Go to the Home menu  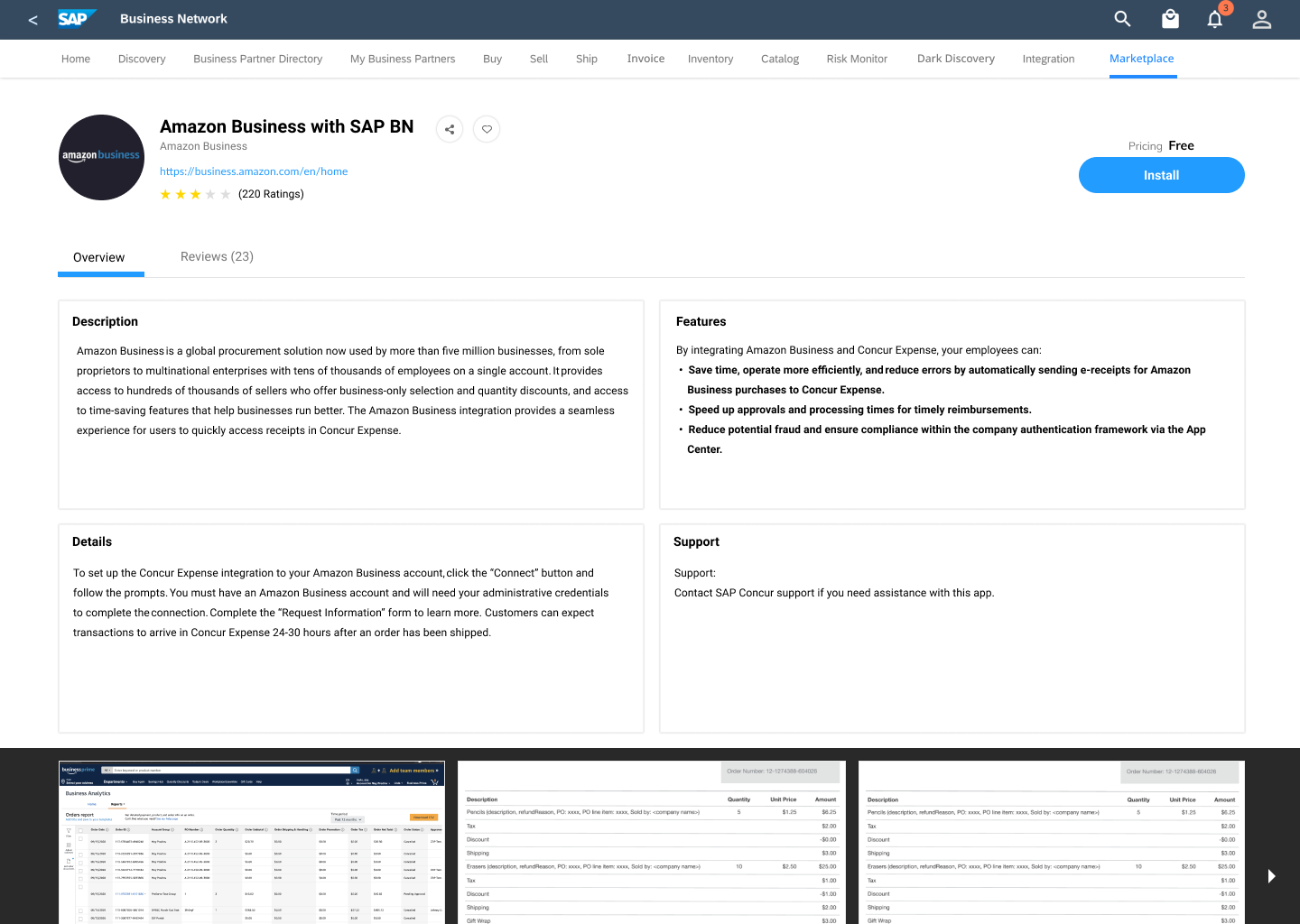coord(76,59)
